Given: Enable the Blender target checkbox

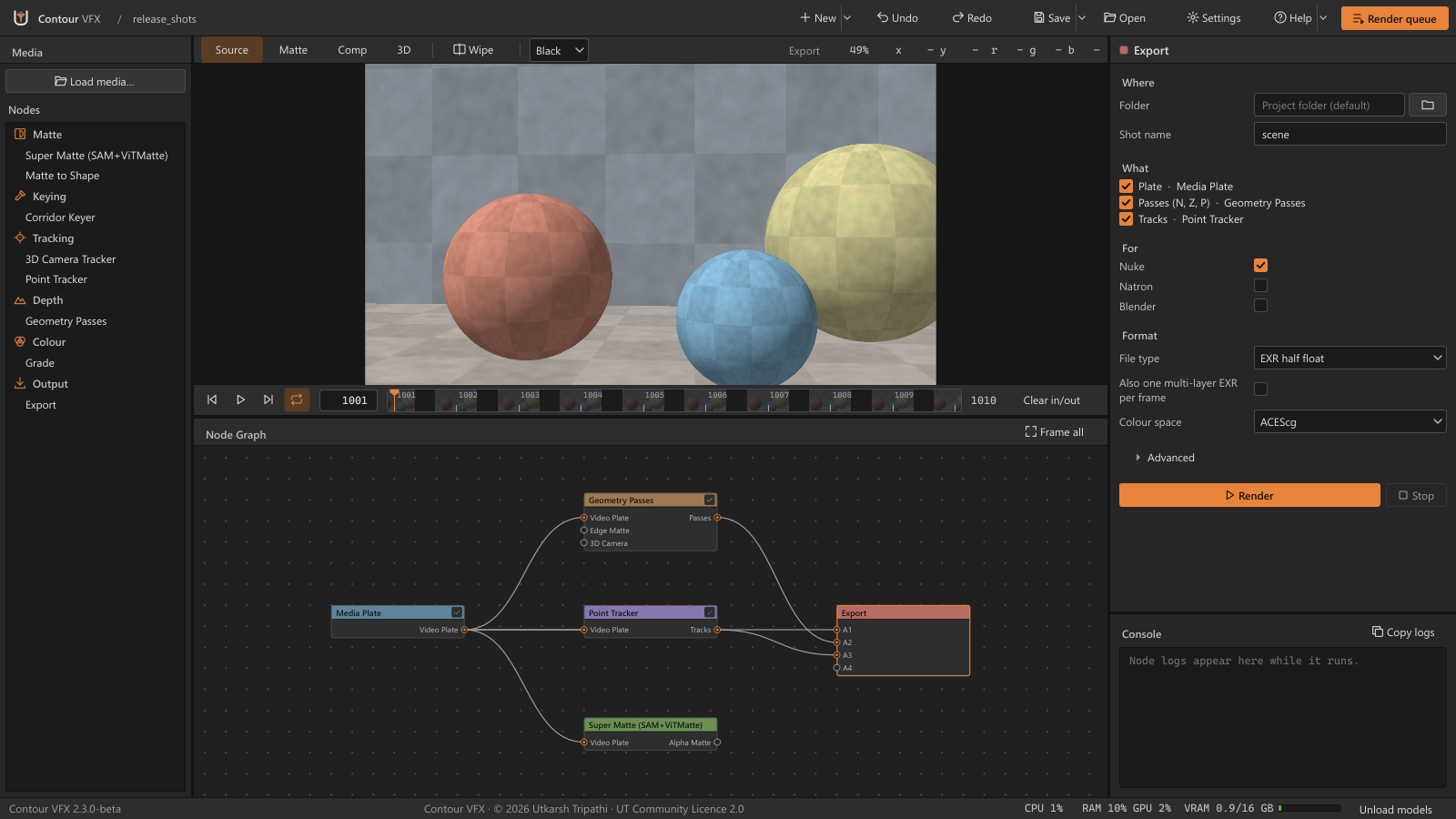Looking at the screenshot, I should point(1260,306).
